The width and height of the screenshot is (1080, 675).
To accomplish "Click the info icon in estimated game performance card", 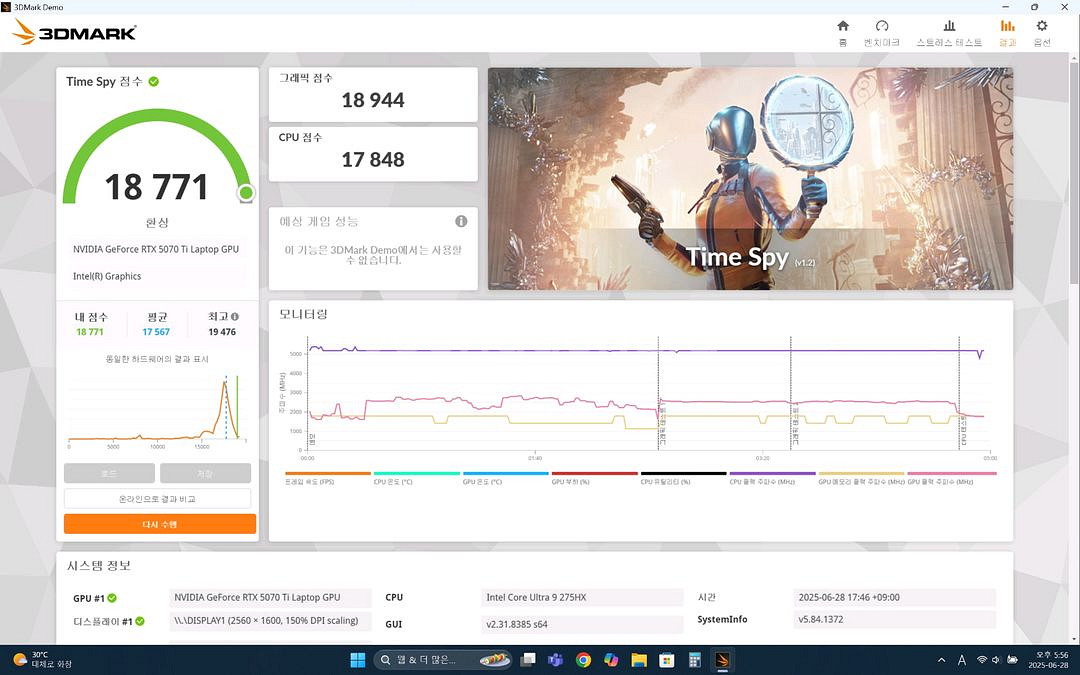I will click(461, 221).
